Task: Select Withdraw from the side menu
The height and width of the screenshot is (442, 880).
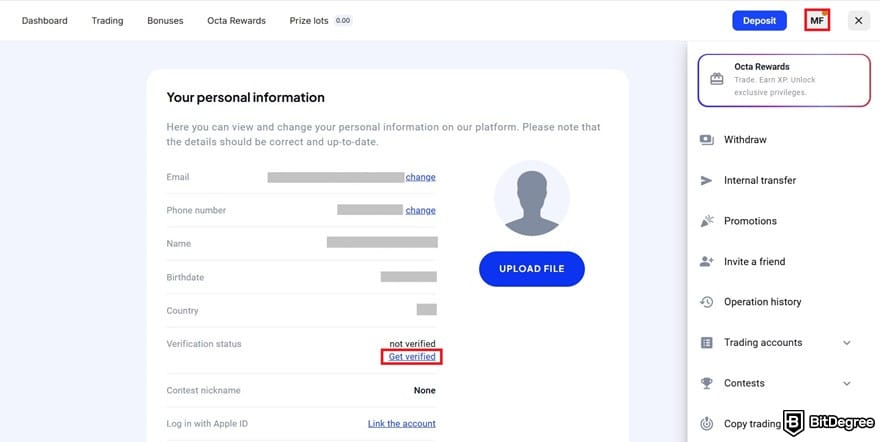Action: (745, 140)
